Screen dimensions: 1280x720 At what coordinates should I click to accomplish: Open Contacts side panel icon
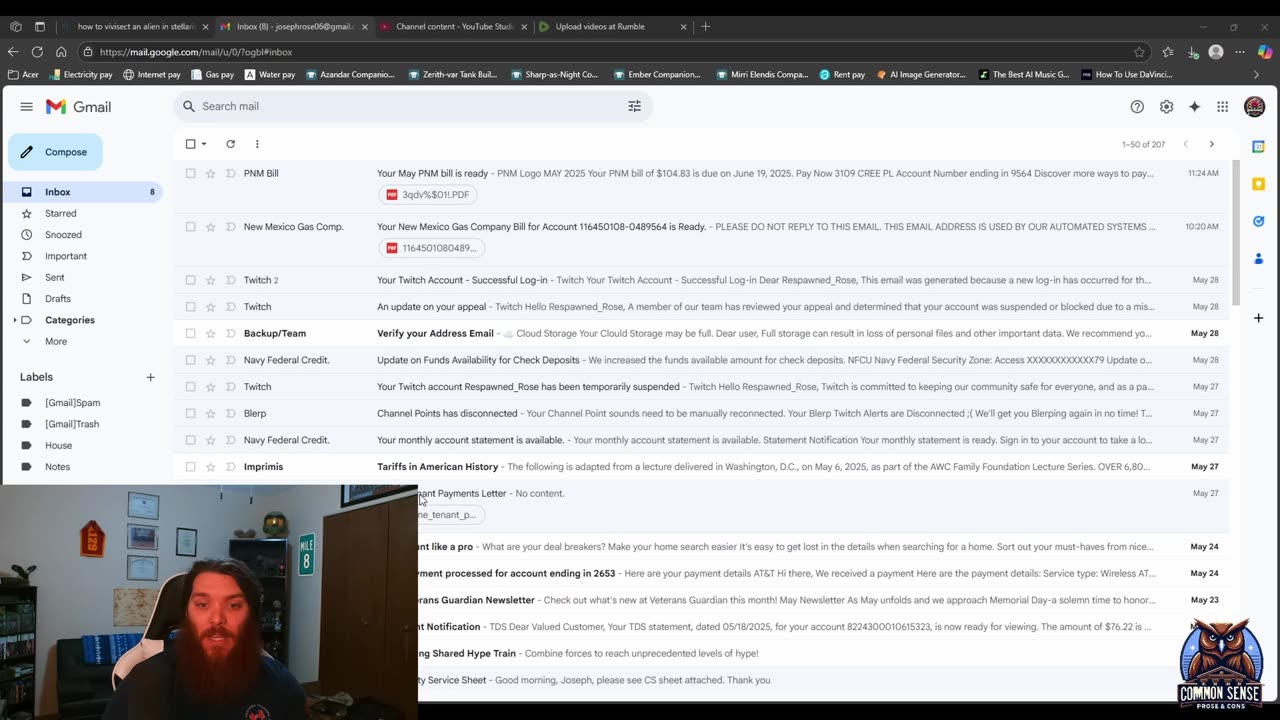tap(1258, 259)
